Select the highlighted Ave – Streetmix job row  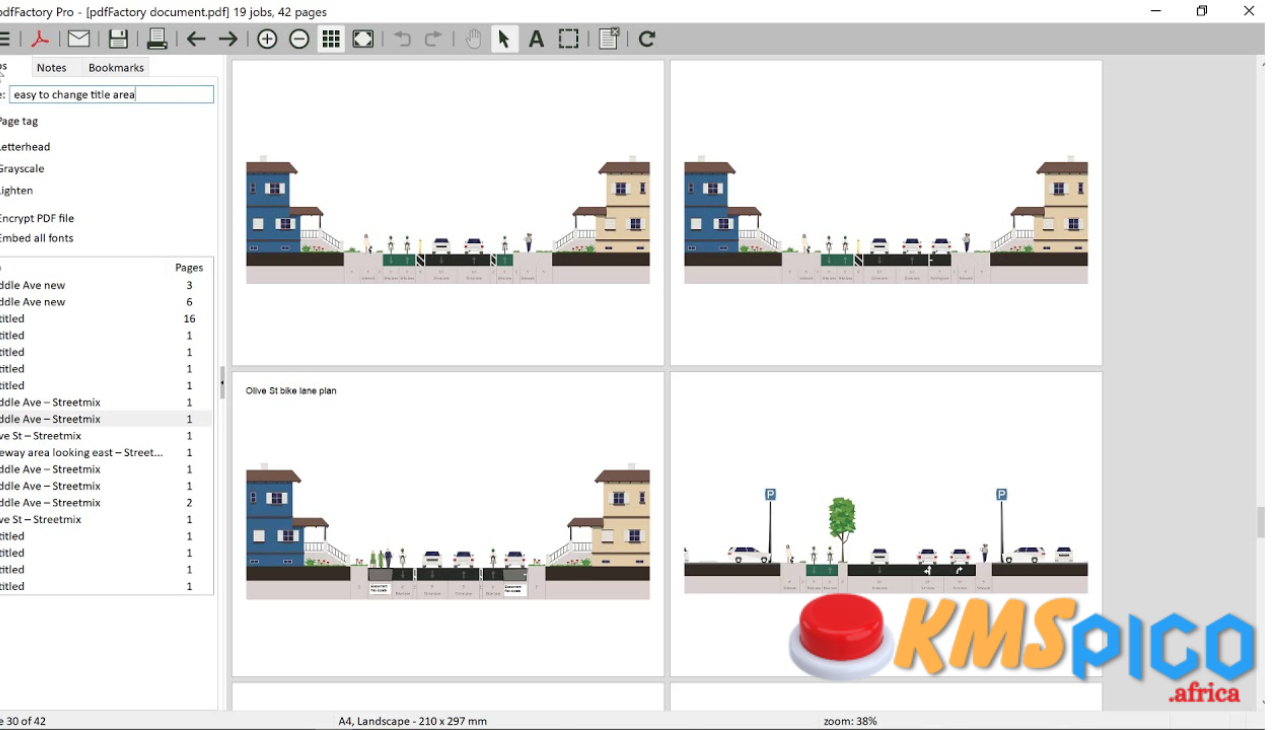click(106, 419)
